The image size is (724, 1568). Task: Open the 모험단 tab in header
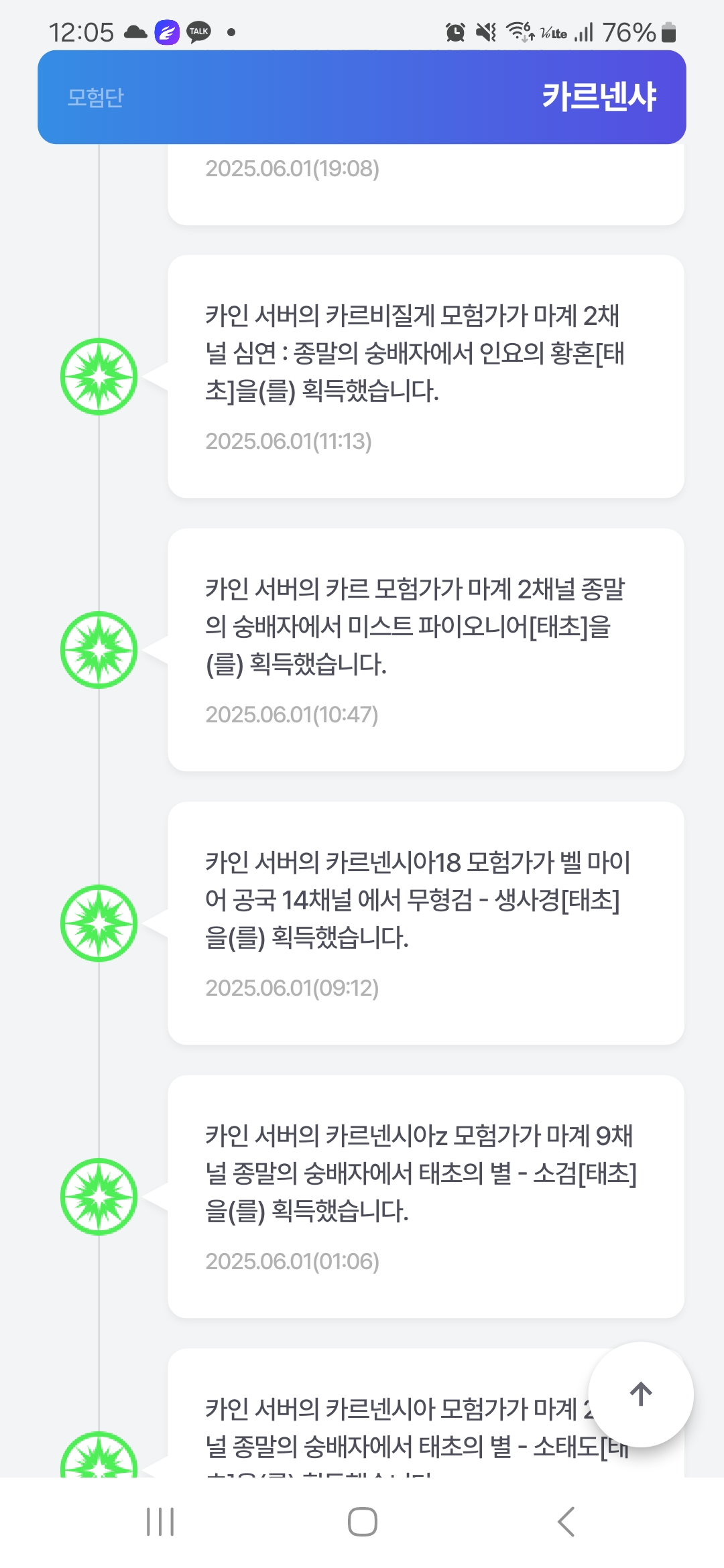(96, 98)
